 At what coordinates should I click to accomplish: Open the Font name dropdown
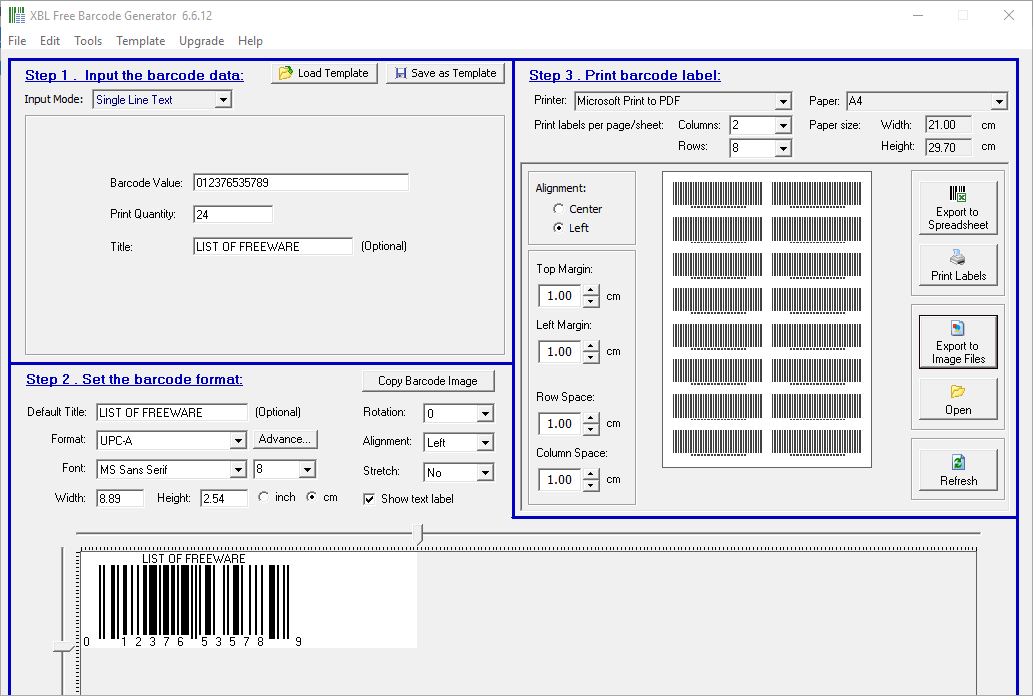click(238, 470)
